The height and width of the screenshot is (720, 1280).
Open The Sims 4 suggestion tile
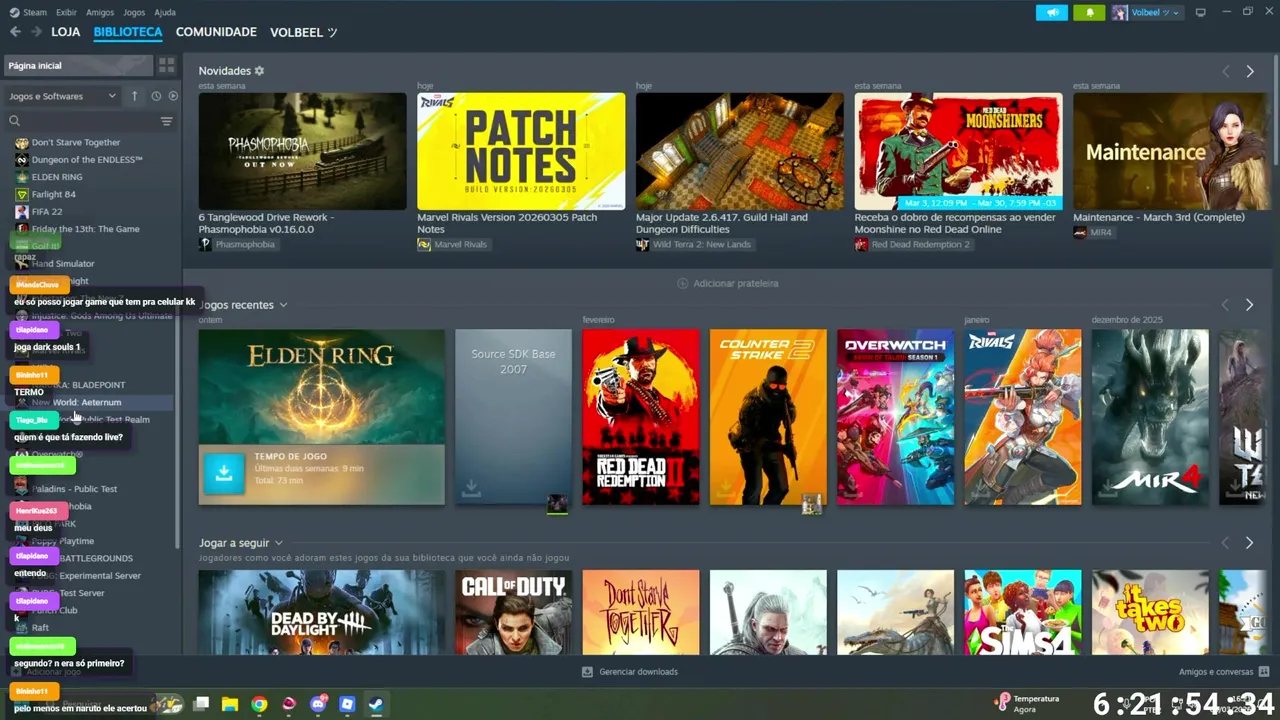pos(1023,612)
